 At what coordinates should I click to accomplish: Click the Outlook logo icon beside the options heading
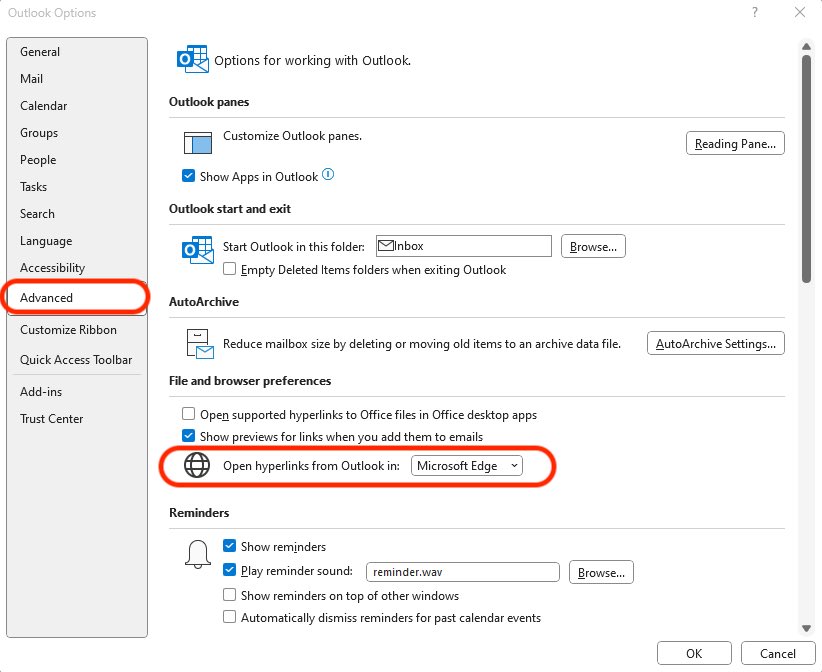193,59
